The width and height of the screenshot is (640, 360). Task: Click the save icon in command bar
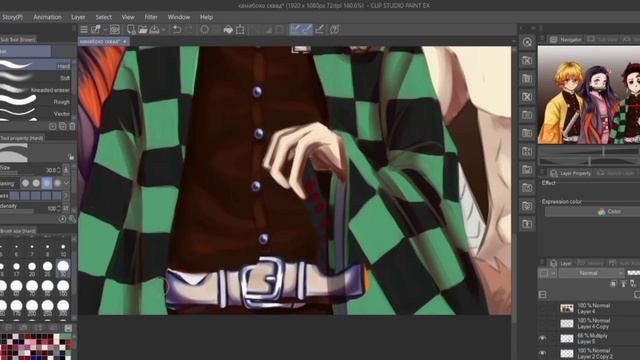pyautogui.click(x=154, y=29)
